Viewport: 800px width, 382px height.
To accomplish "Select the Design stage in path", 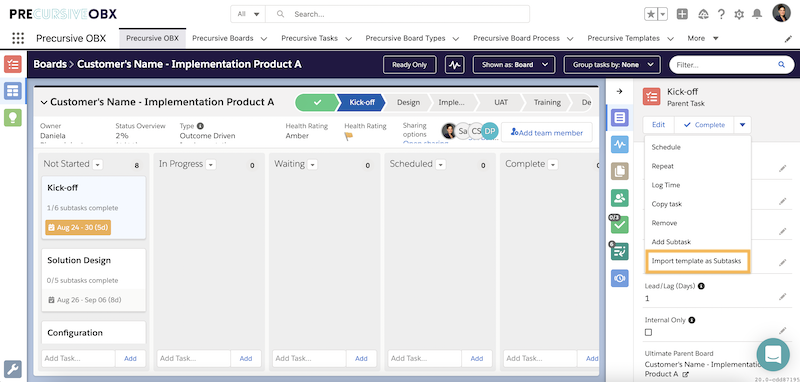I will point(408,103).
